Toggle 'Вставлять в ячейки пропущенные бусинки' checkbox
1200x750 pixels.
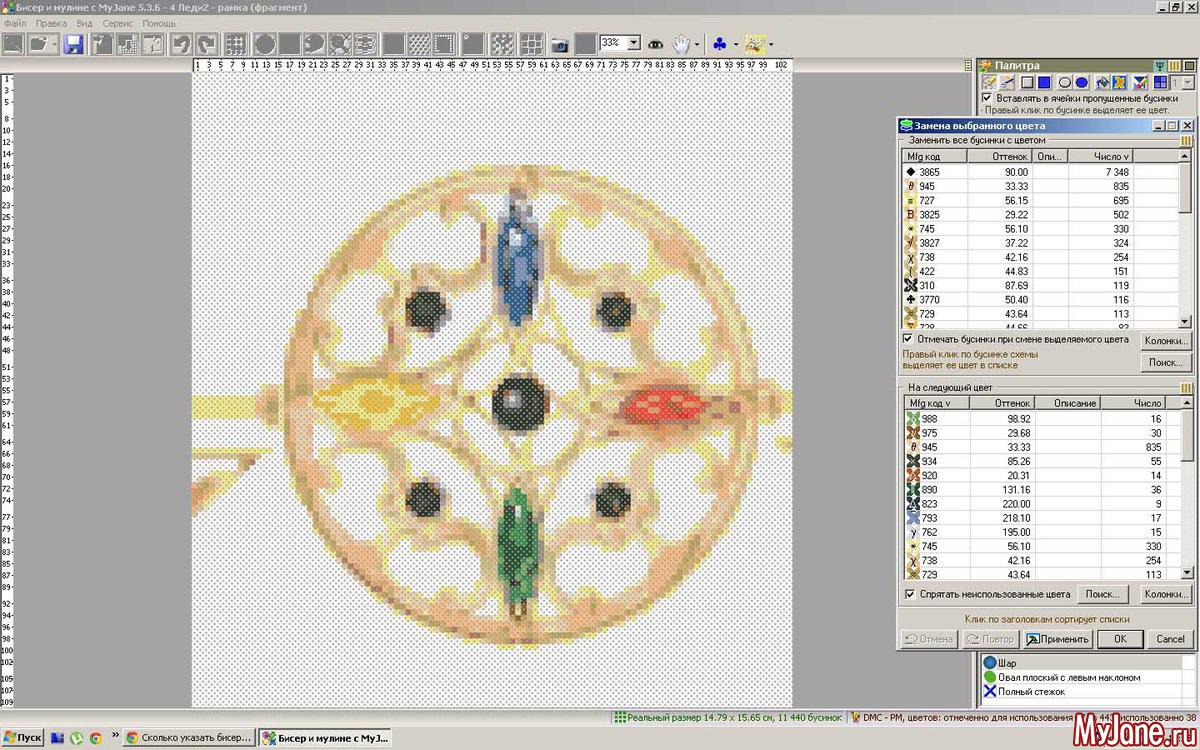click(987, 98)
